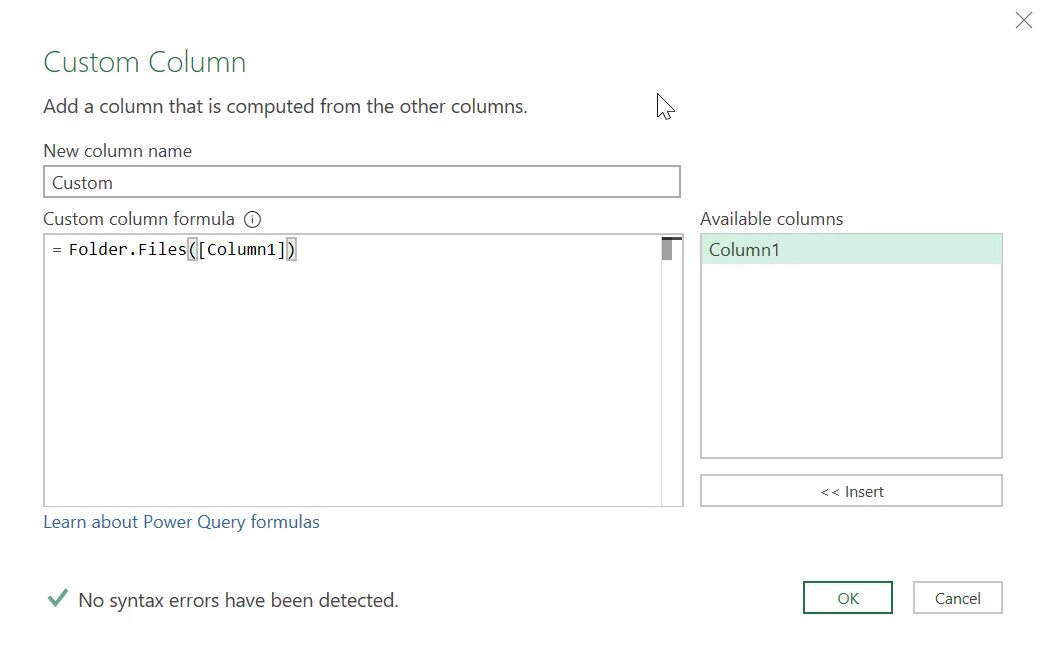Image resolution: width=1048 pixels, height=656 pixels.
Task: Click the scrollbar track below the thumb
Action: pos(672,382)
